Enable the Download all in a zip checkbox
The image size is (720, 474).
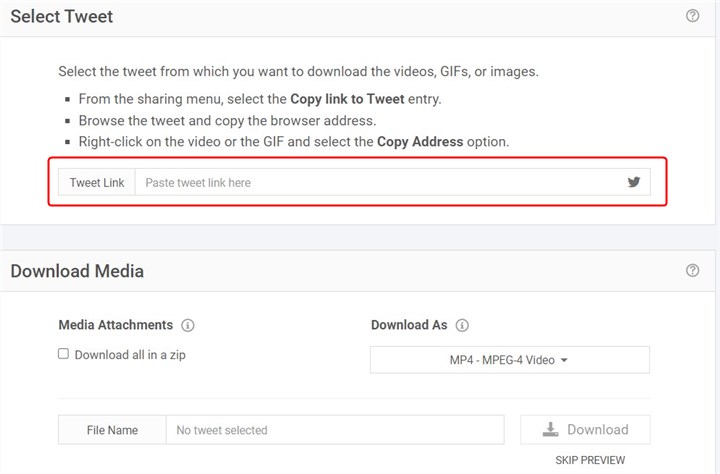64,354
